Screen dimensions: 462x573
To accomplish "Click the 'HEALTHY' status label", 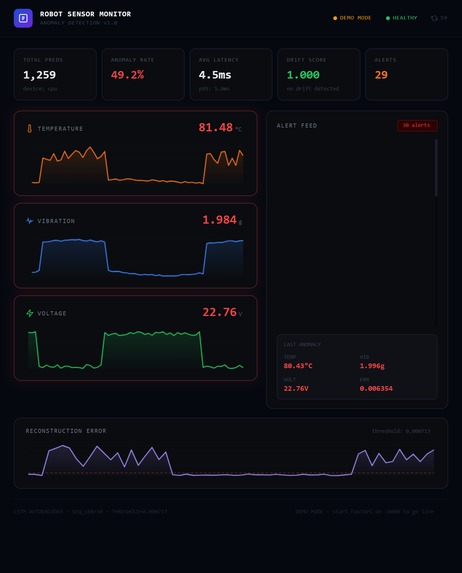I will pyautogui.click(x=405, y=18).
